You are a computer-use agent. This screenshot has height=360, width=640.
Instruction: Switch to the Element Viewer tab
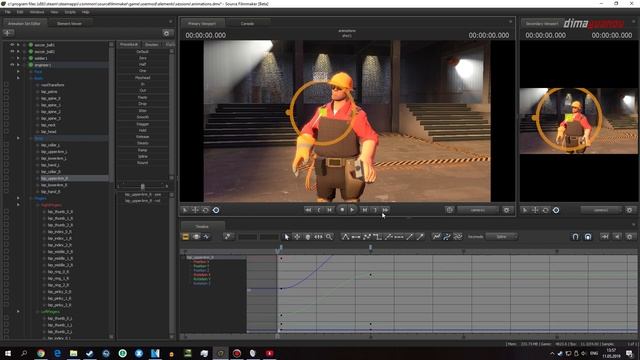point(69,24)
